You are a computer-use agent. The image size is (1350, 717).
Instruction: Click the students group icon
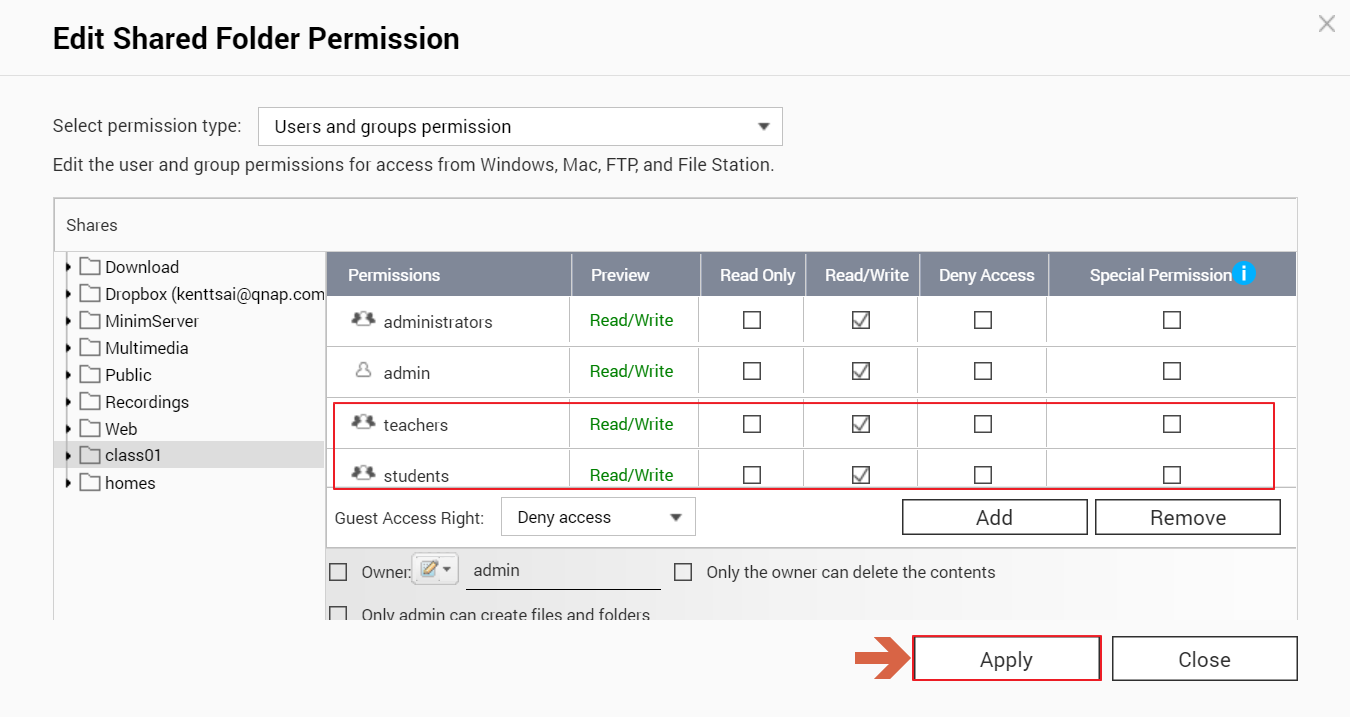[x=363, y=474]
